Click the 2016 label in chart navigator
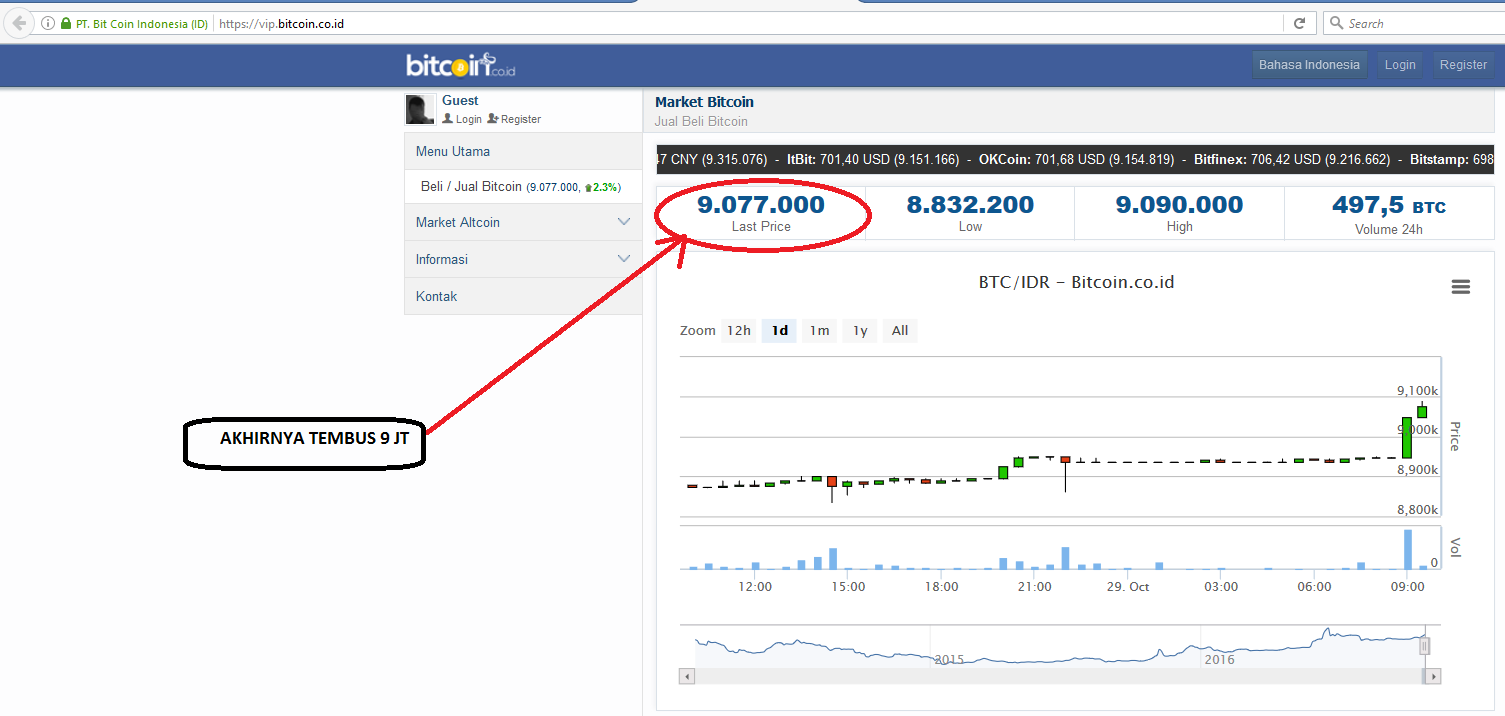 tap(1219, 659)
